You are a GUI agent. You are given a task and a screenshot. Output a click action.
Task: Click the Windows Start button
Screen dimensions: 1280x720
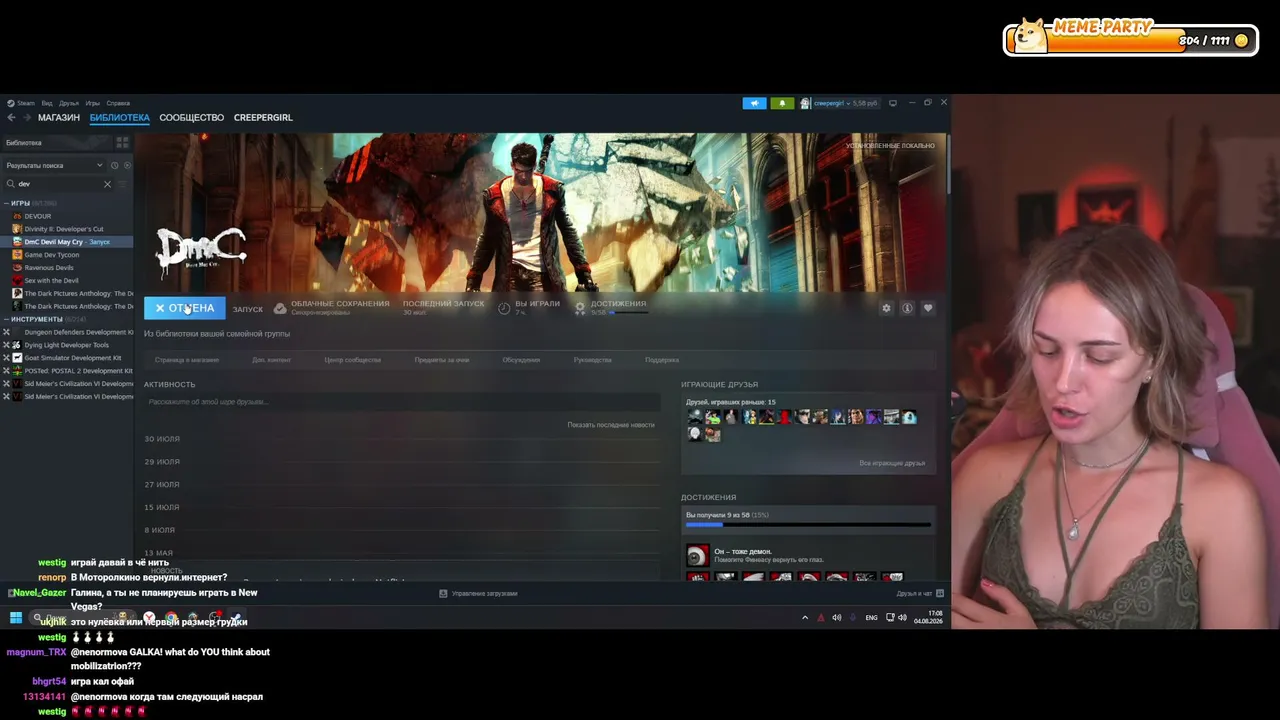point(16,618)
